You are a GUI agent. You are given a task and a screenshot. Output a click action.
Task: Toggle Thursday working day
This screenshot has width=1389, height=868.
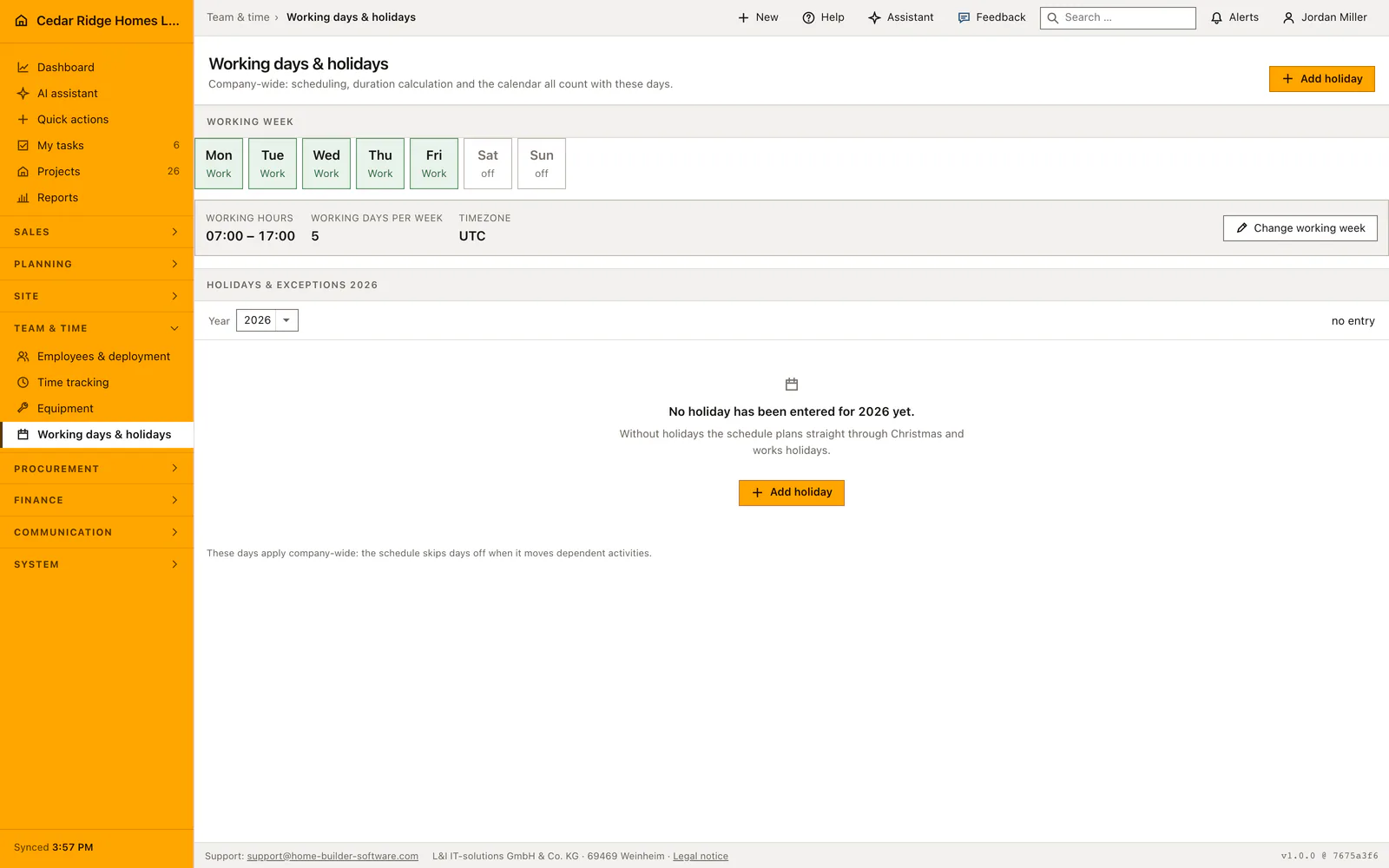click(380, 163)
